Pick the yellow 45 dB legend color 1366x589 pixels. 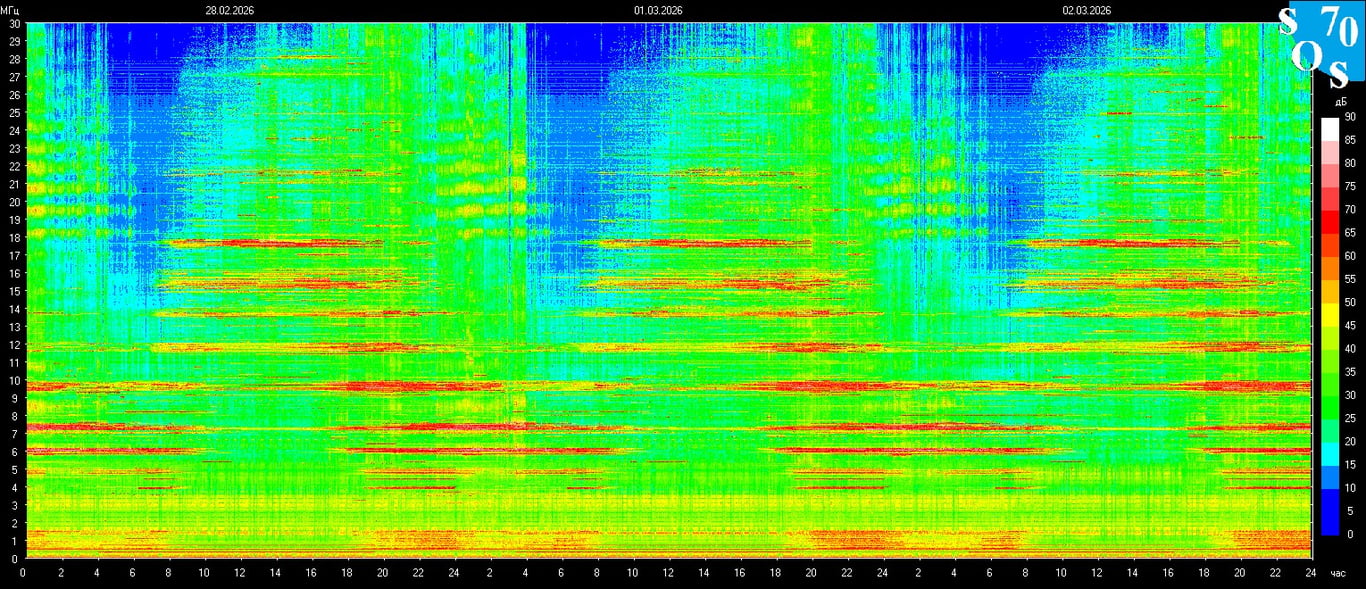1329,314
